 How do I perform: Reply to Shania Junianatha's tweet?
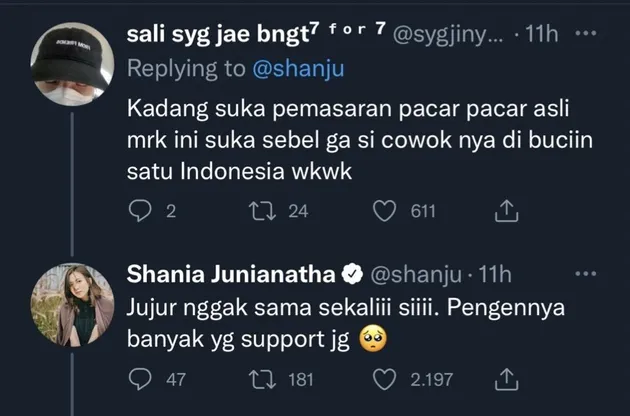pos(140,379)
